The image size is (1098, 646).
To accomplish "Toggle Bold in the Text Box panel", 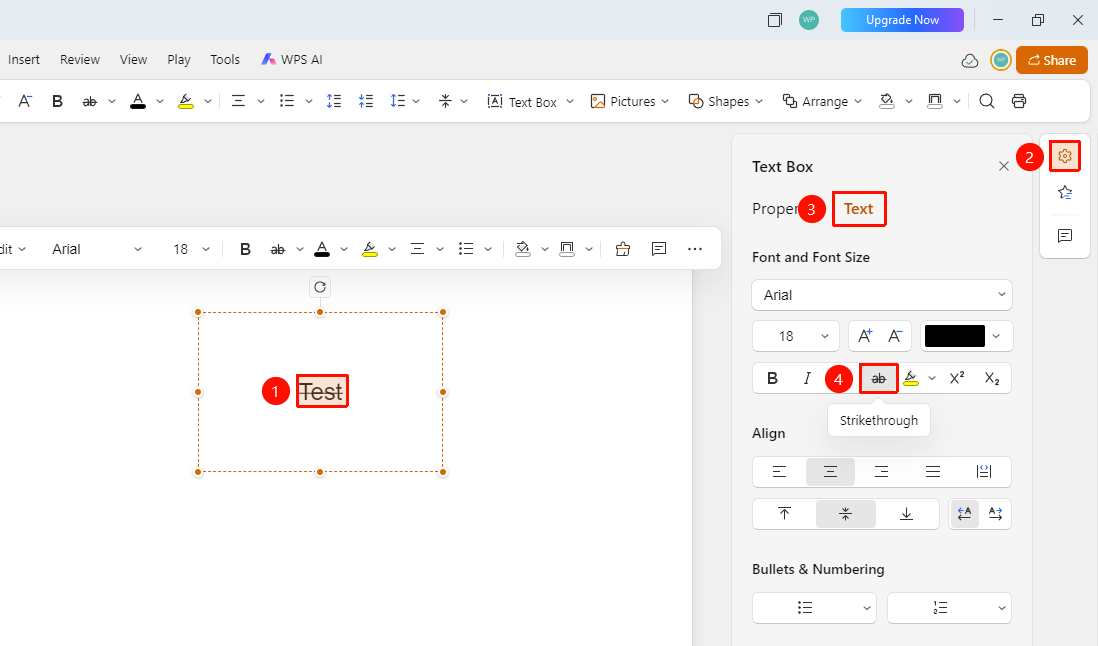I will point(772,379).
